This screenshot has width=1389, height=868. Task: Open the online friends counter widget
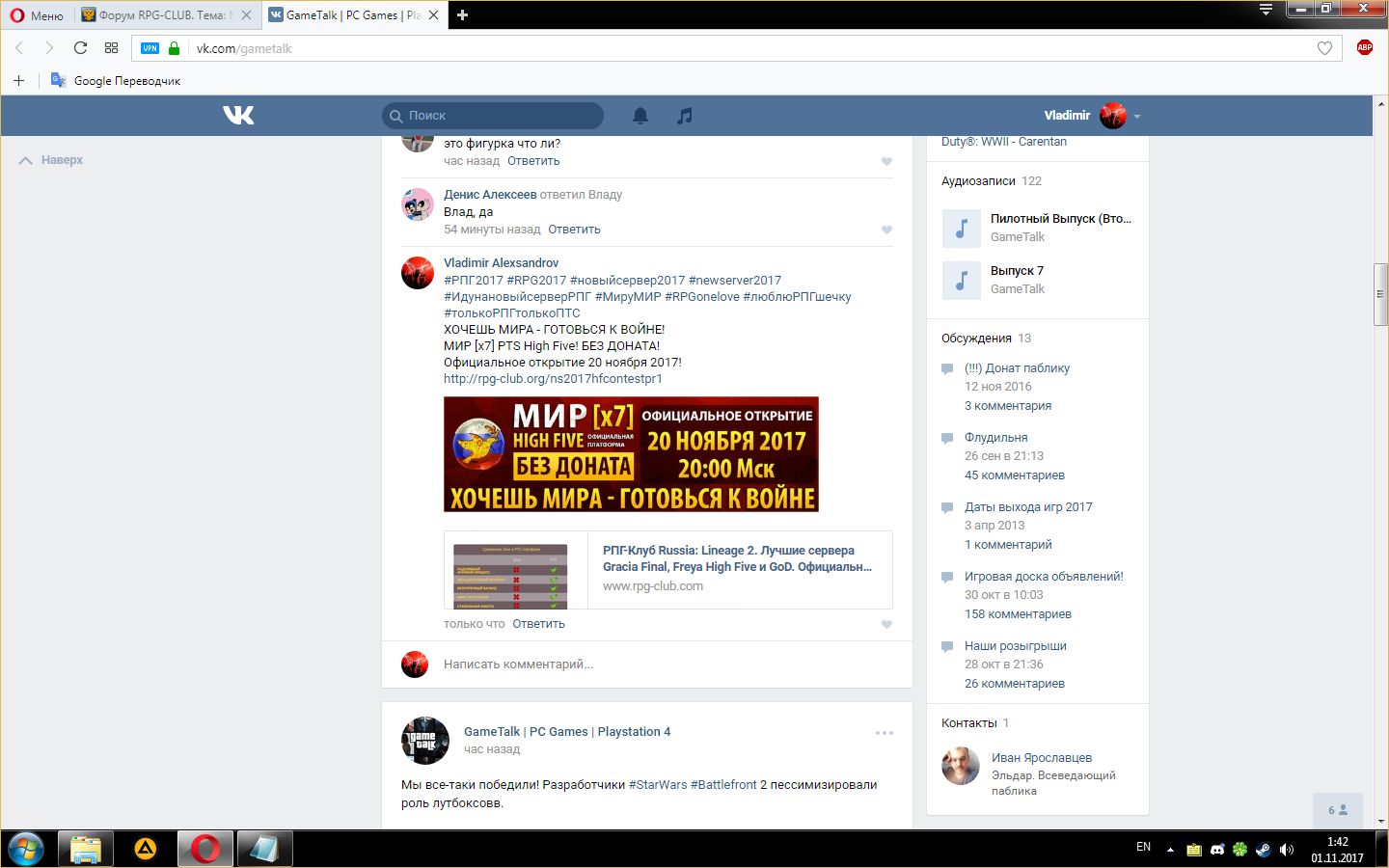coord(1338,810)
